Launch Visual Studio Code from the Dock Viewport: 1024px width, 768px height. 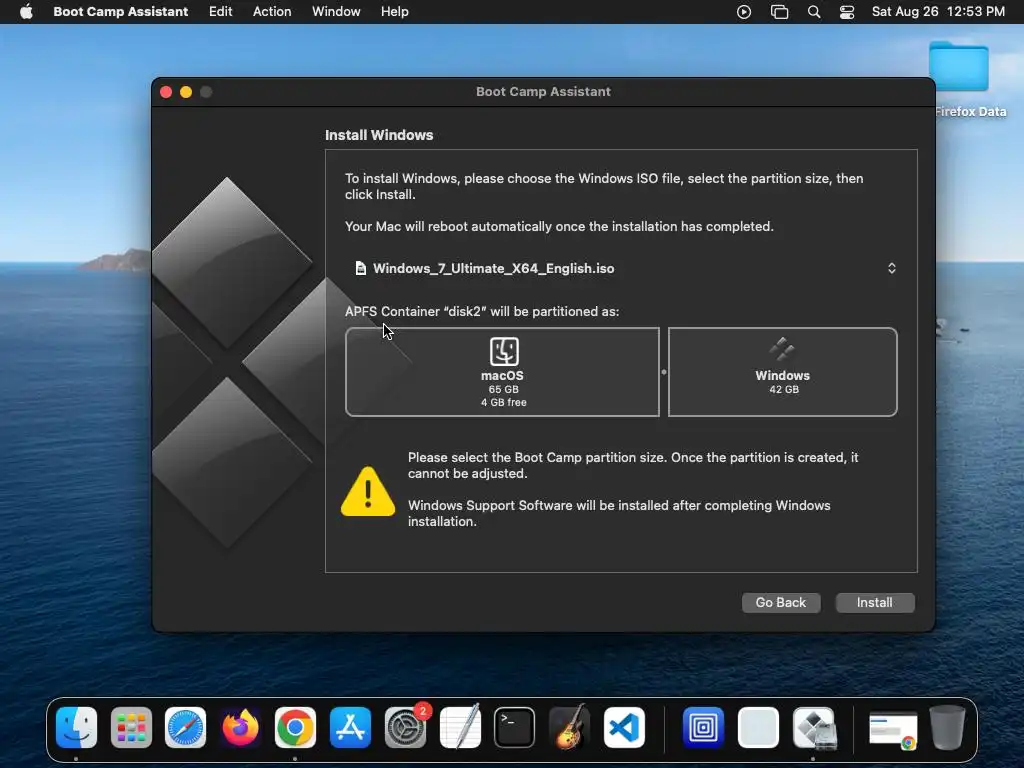(x=624, y=728)
